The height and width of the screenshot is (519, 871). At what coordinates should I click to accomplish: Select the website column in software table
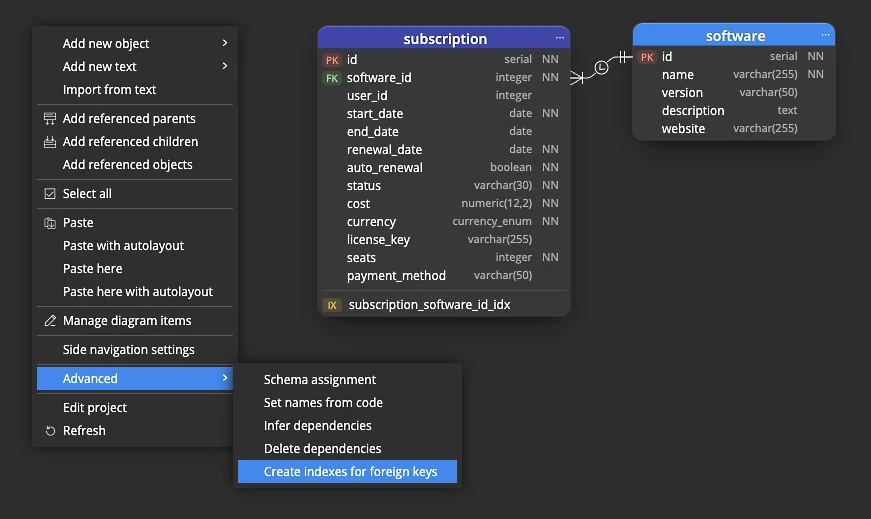pyautogui.click(x=734, y=128)
